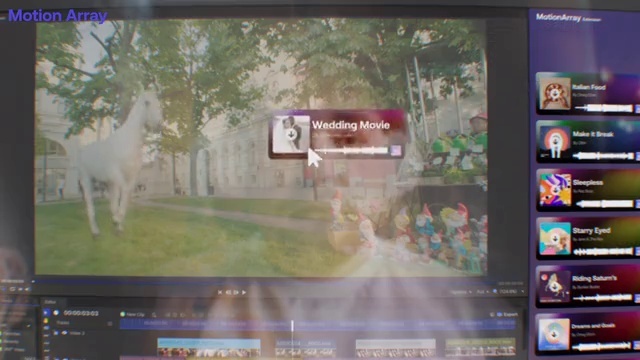
Task: Seek in the Starry Eyed waveform
Action: click(604, 252)
